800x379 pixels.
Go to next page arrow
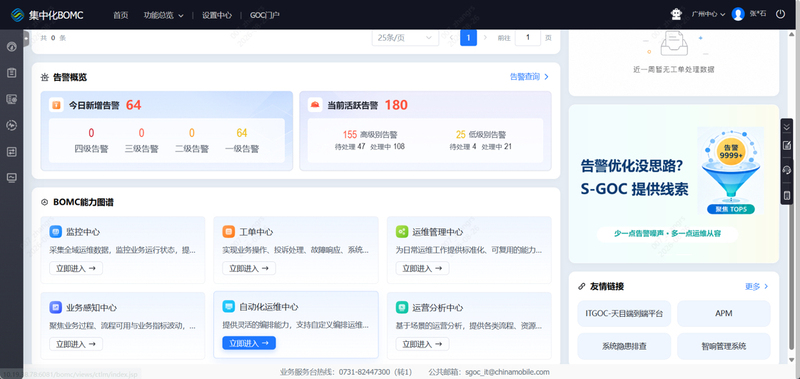pos(485,38)
